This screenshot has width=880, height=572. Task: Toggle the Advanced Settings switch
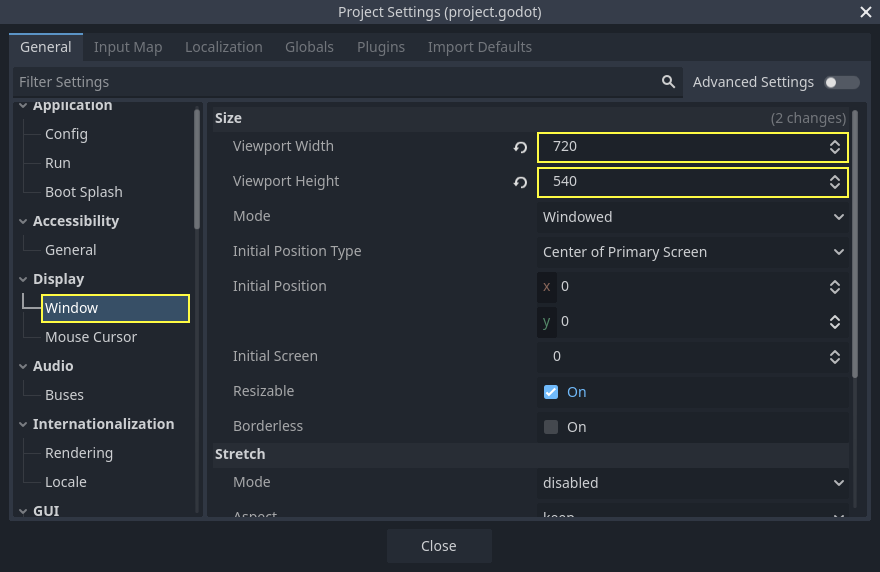841,82
